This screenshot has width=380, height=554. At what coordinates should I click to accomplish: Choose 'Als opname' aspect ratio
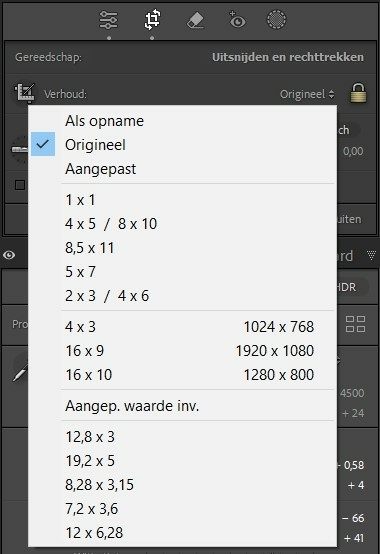182,121
